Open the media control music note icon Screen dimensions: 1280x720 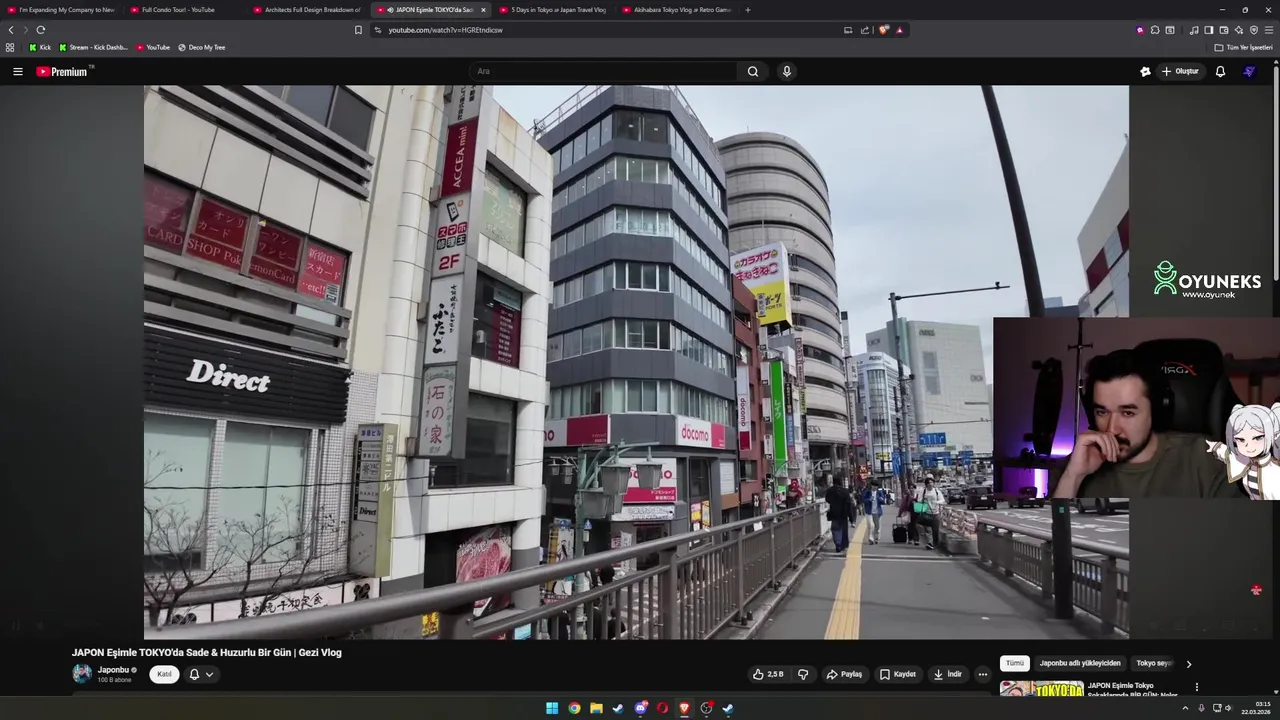pyautogui.click(x=1194, y=30)
